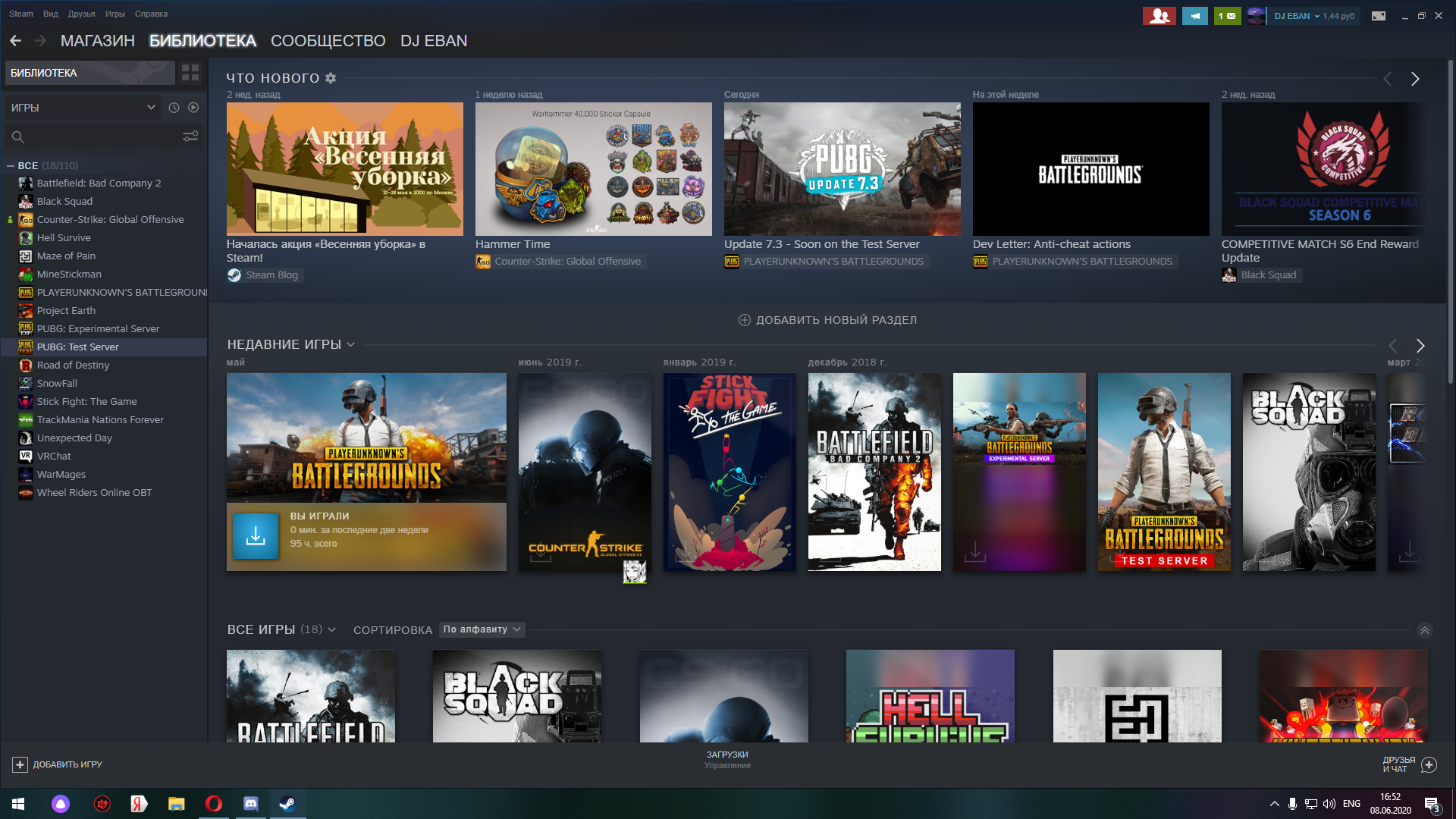
Task: Open the Вид menu
Action: pos(51,14)
